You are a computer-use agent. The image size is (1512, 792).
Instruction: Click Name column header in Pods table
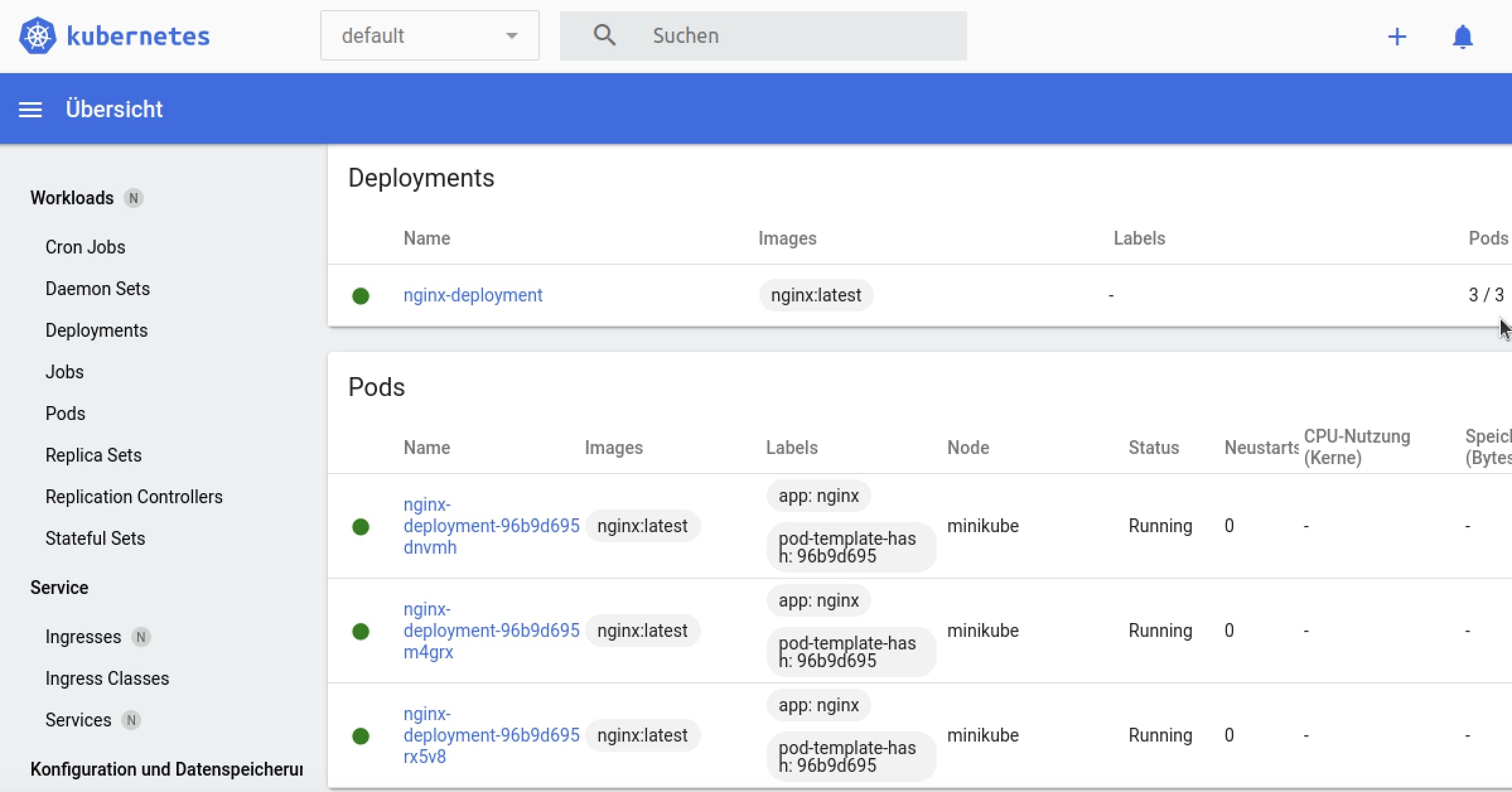coord(427,448)
